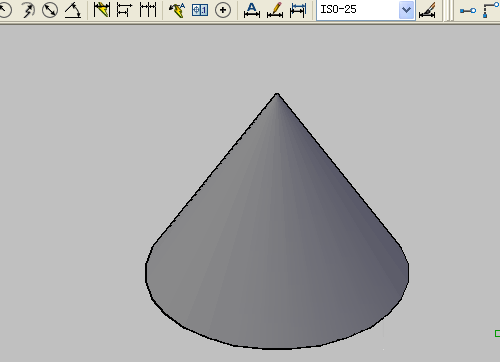Viewport: 500px width, 362px height.
Task: Click the Temporary Track Point snap icon
Action: (x=468, y=11)
